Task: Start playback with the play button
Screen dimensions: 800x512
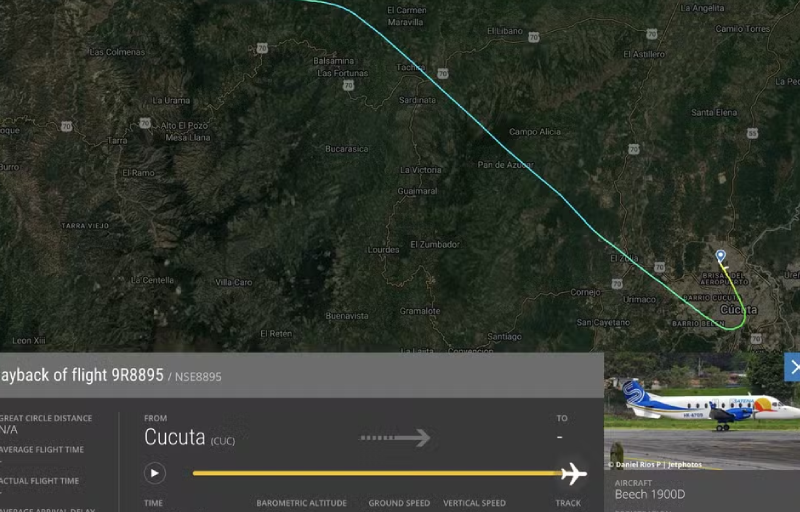Action: coord(155,473)
